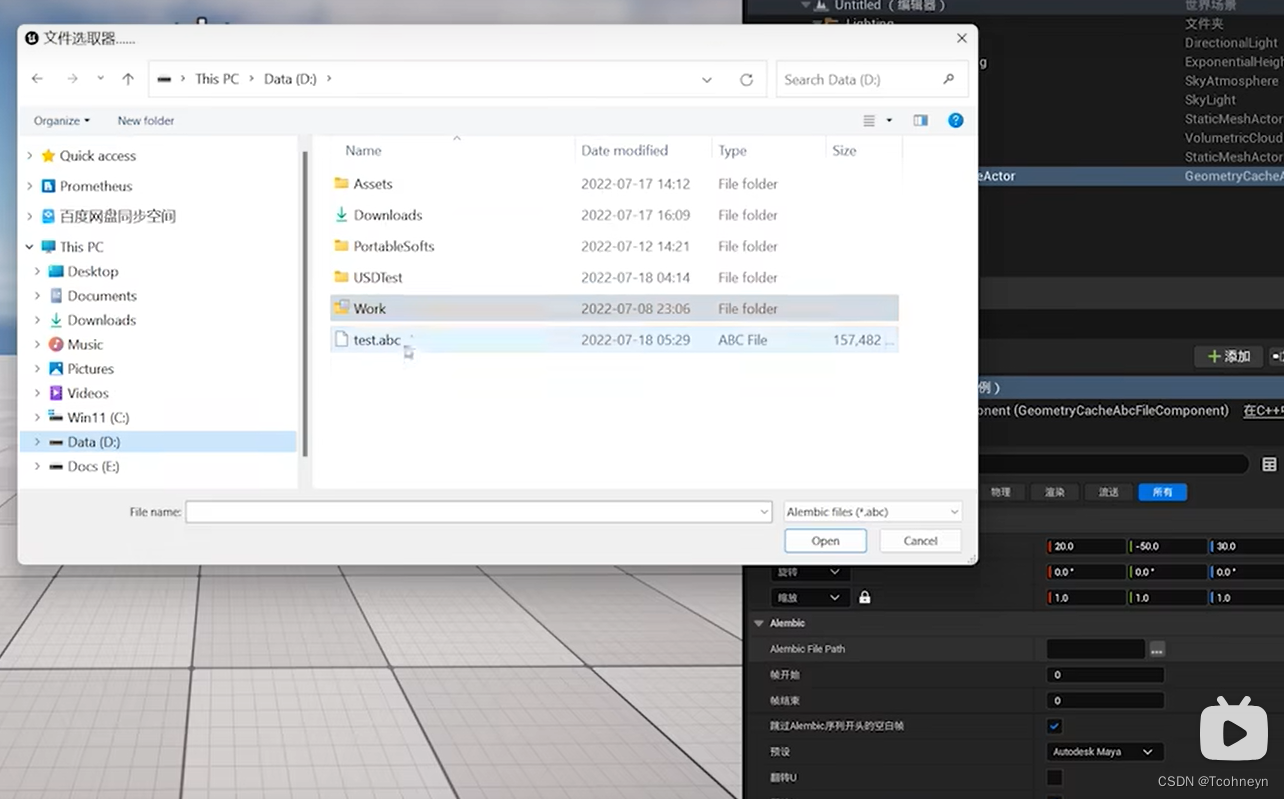
Task: Open the Autodesk Maya preset dropdown
Action: (x=1105, y=752)
